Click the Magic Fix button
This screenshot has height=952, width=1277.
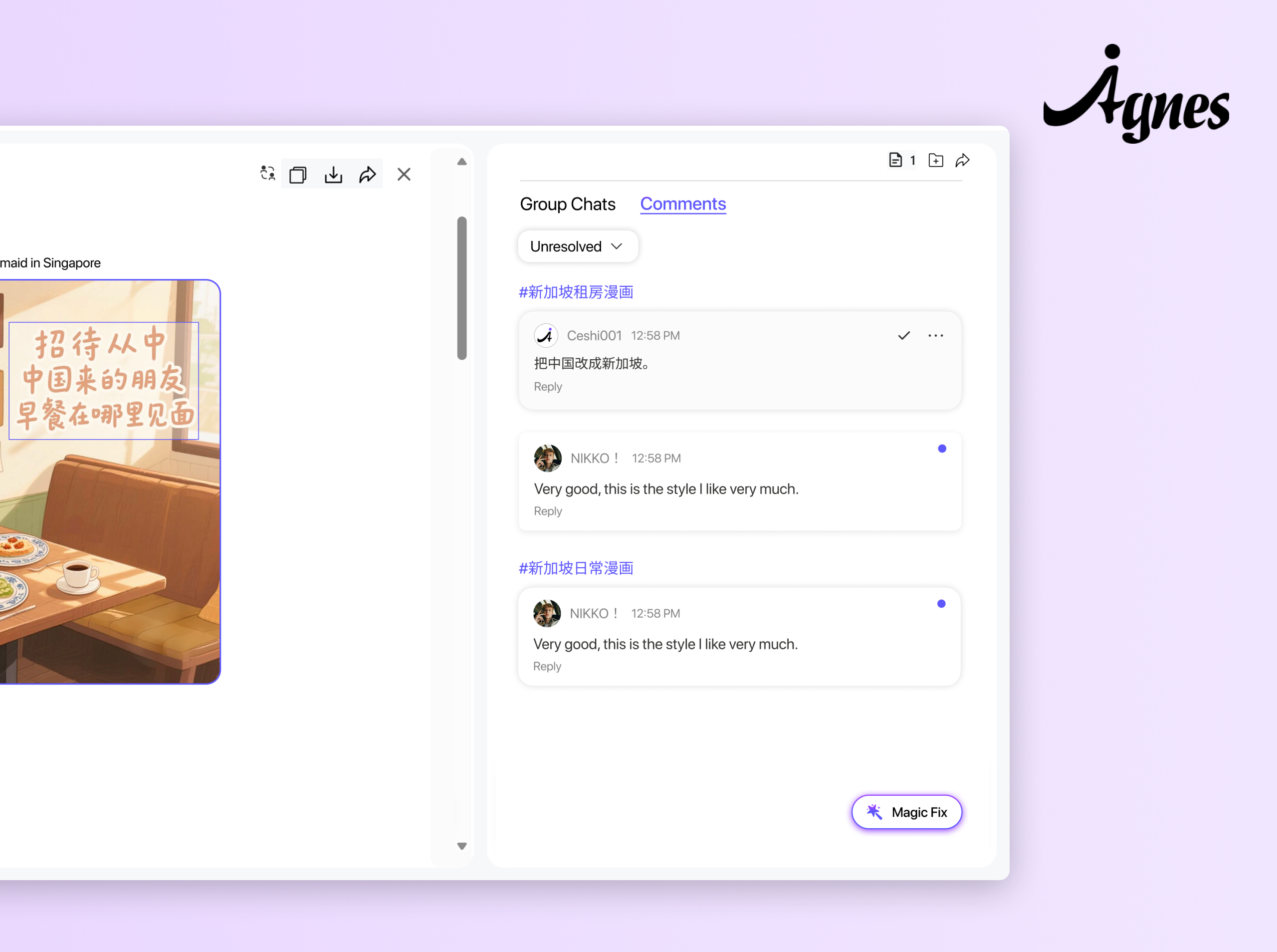[907, 812]
